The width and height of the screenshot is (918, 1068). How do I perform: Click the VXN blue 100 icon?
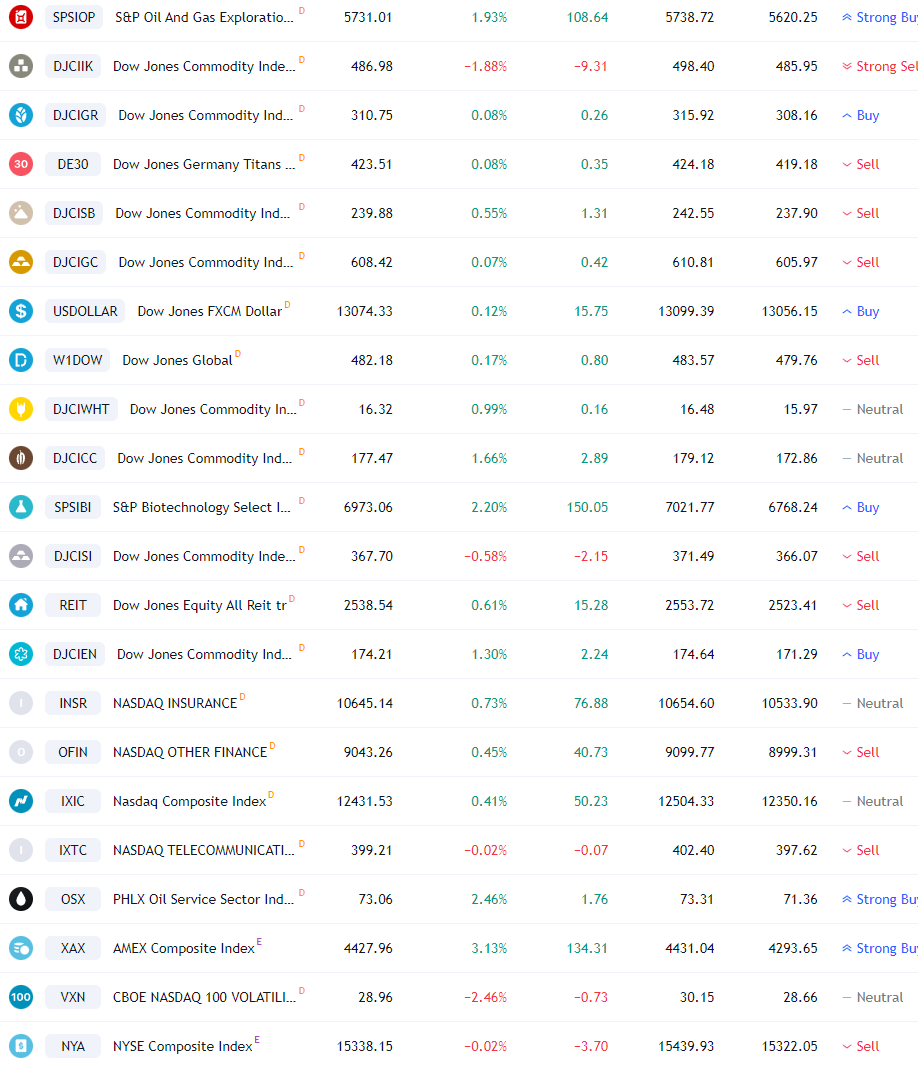pyautogui.click(x=21, y=998)
